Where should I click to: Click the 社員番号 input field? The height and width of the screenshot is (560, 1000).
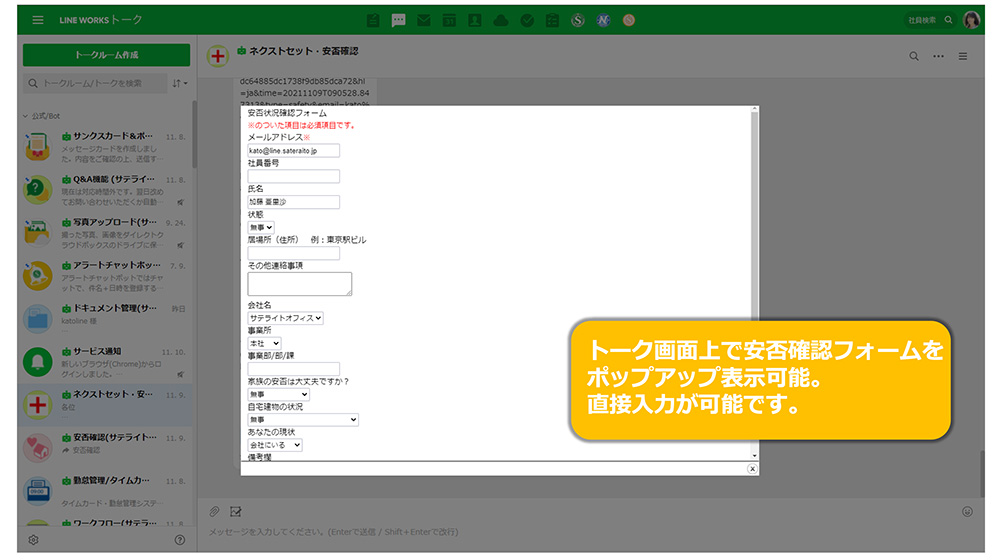pyautogui.click(x=294, y=176)
